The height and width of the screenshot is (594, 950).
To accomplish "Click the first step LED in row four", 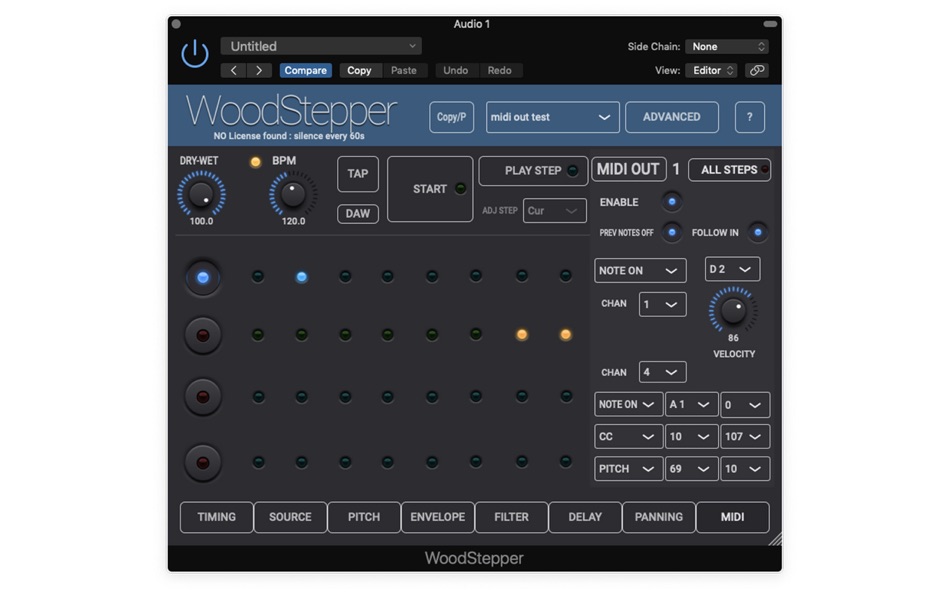I will point(258,462).
